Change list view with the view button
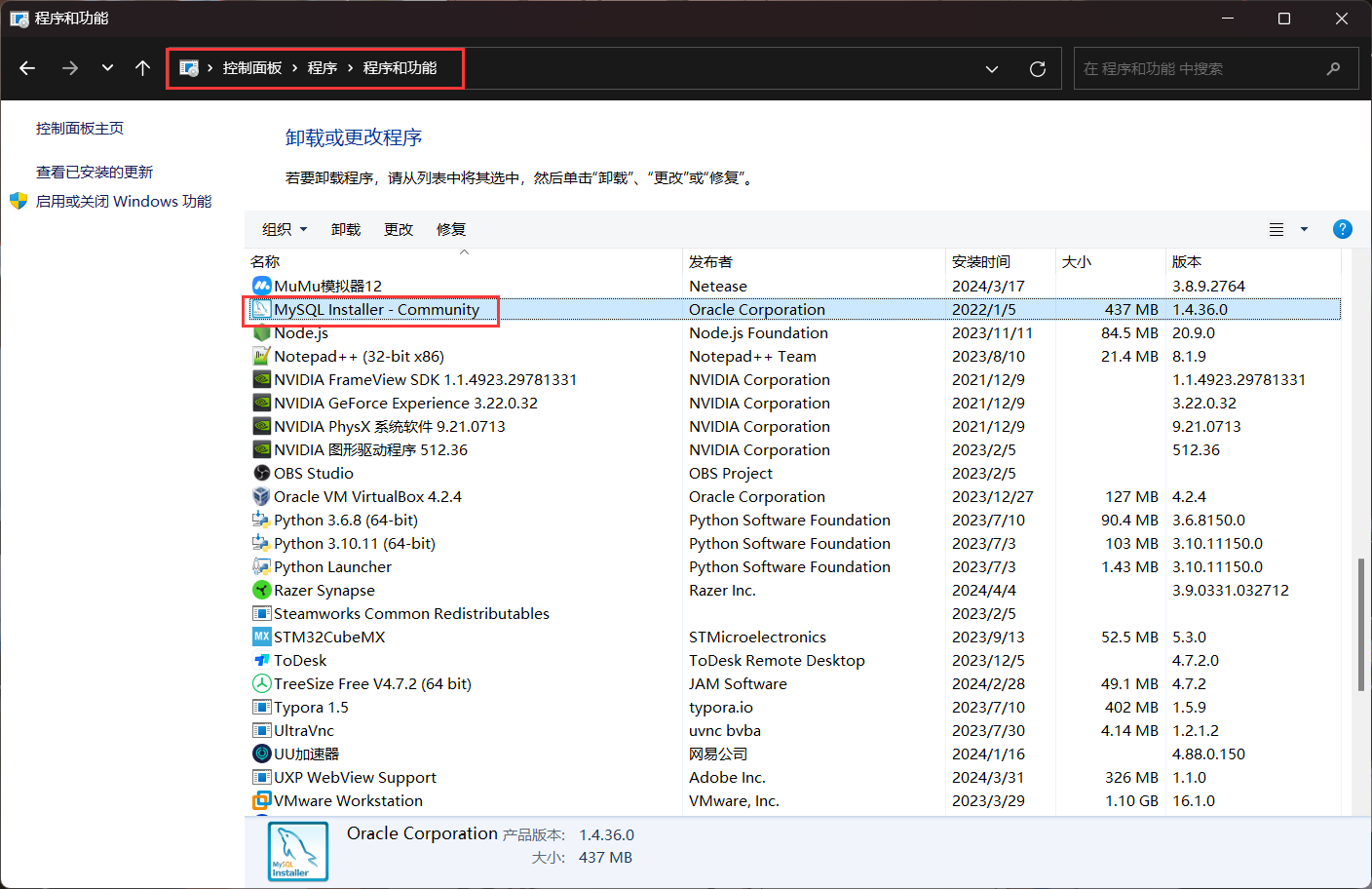Viewport: 1372px width, 889px height. coord(1277,230)
